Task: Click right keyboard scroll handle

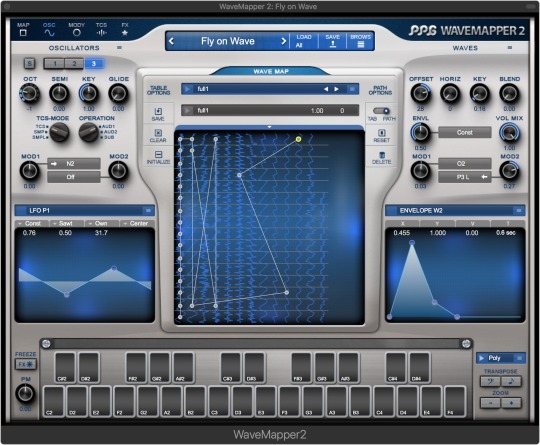Action: coord(466,343)
